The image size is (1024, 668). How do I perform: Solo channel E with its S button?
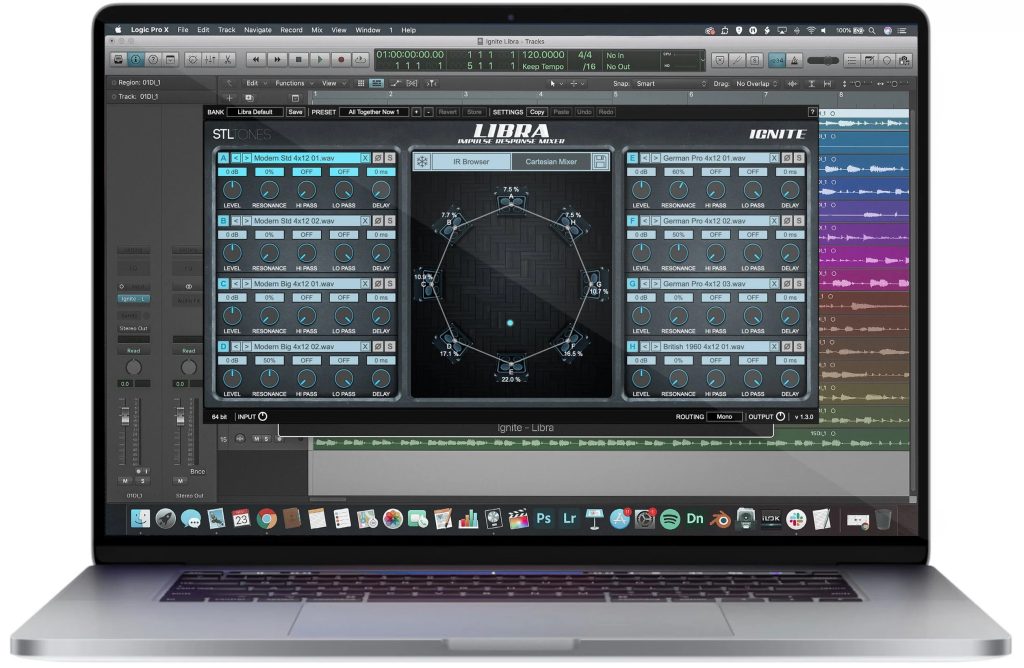pyautogui.click(x=800, y=158)
